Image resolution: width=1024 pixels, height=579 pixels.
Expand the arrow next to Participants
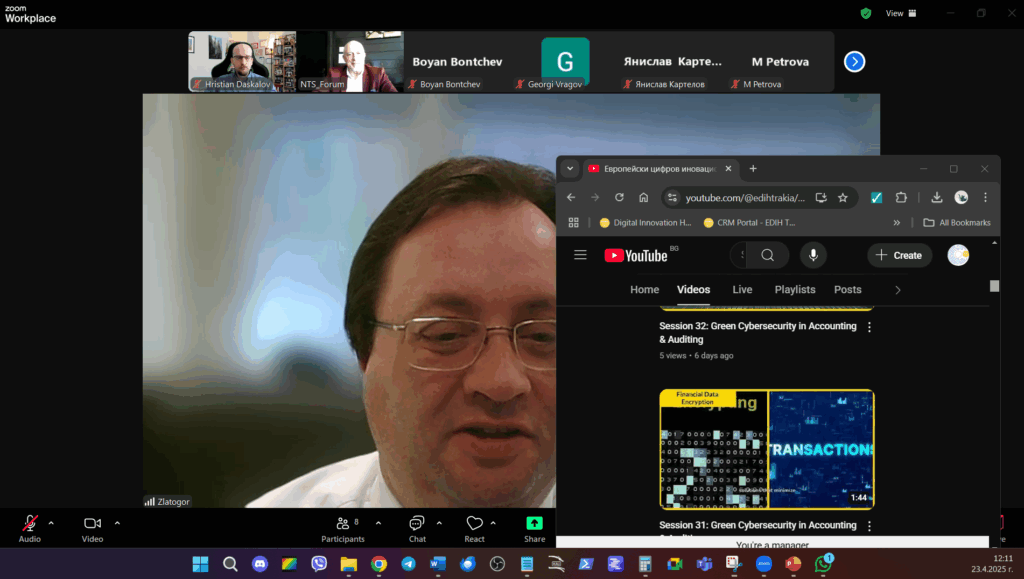pyautogui.click(x=378, y=523)
